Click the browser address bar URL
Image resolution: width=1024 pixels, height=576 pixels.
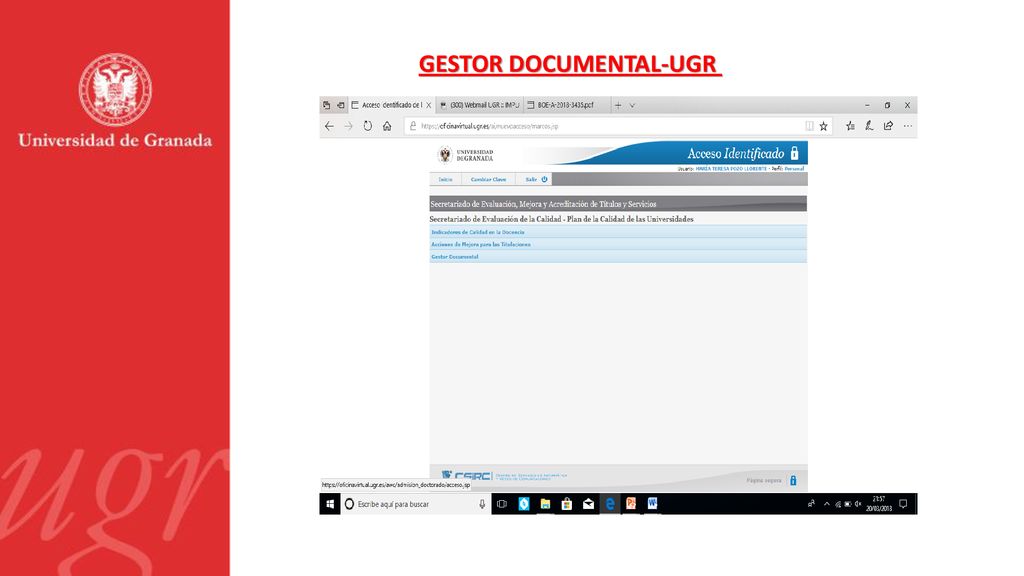pyautogui.click(x=490, y=126)
